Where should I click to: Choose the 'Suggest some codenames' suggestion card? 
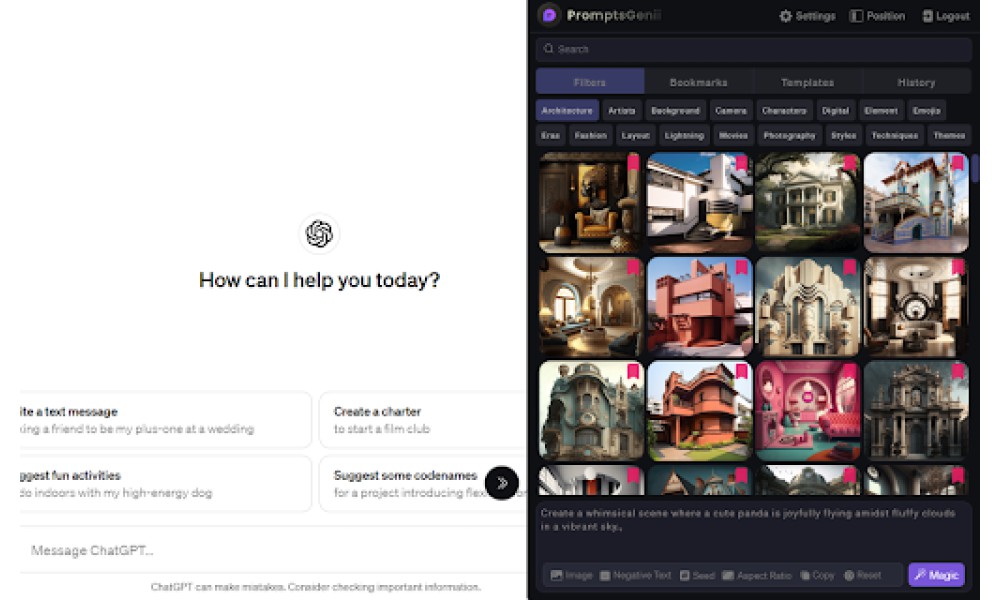[422, 483]
